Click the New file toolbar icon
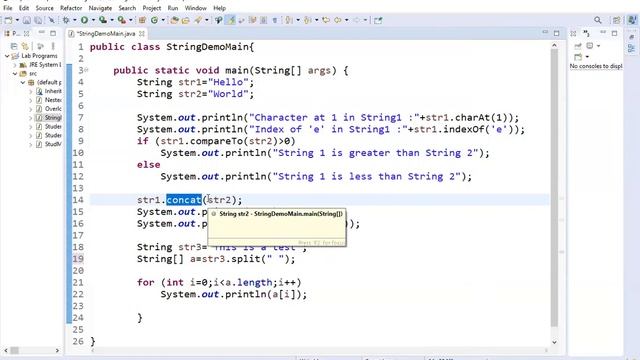The height and width of the screenshot is (360, 640). click(9, 20)
